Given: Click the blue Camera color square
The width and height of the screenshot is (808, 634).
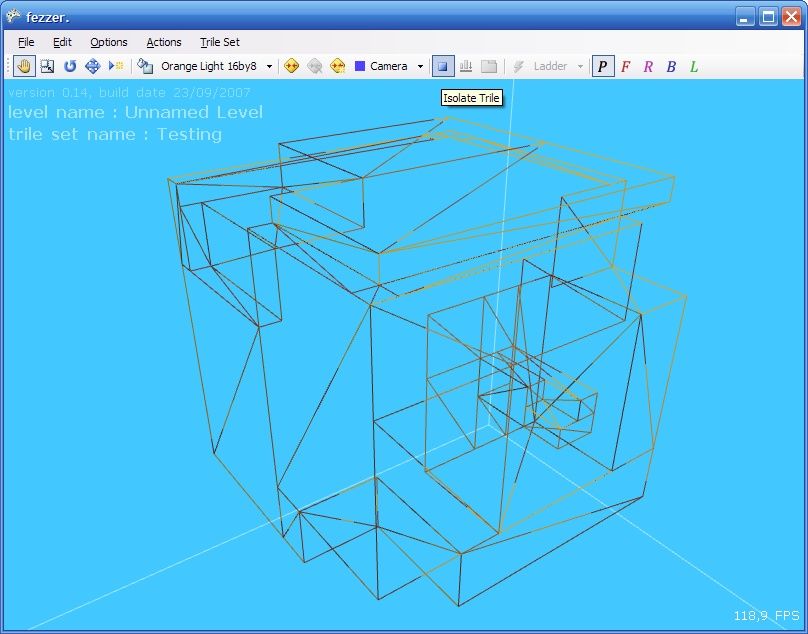Looking at the screenshot, I should click(x=360, y=66).
